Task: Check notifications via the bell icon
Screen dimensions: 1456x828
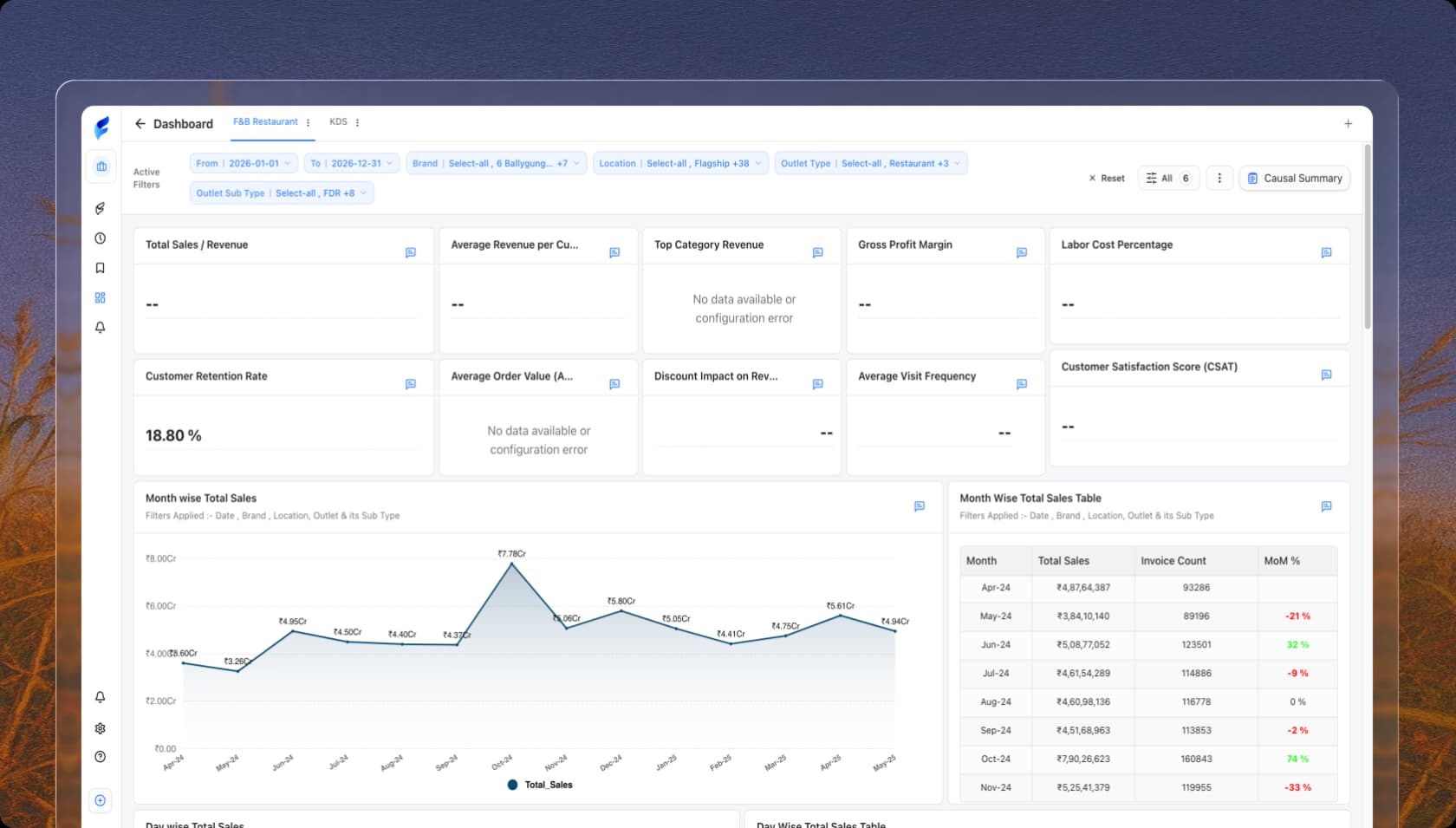Action: (101, 328)
